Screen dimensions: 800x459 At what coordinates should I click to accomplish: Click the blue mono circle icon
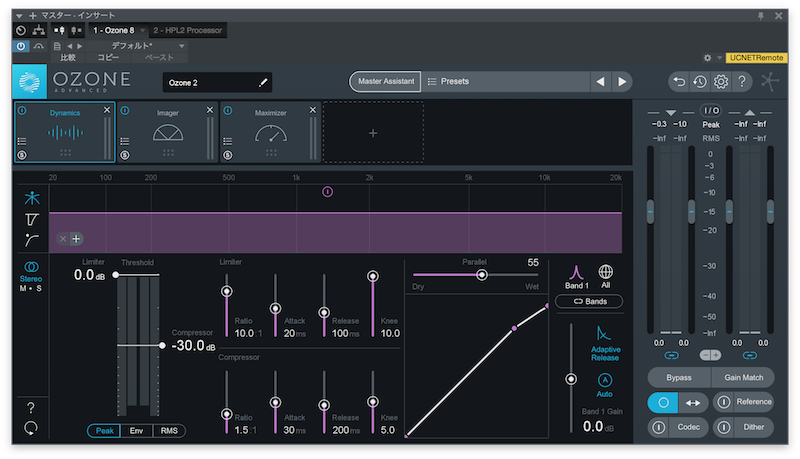(663, 402)
